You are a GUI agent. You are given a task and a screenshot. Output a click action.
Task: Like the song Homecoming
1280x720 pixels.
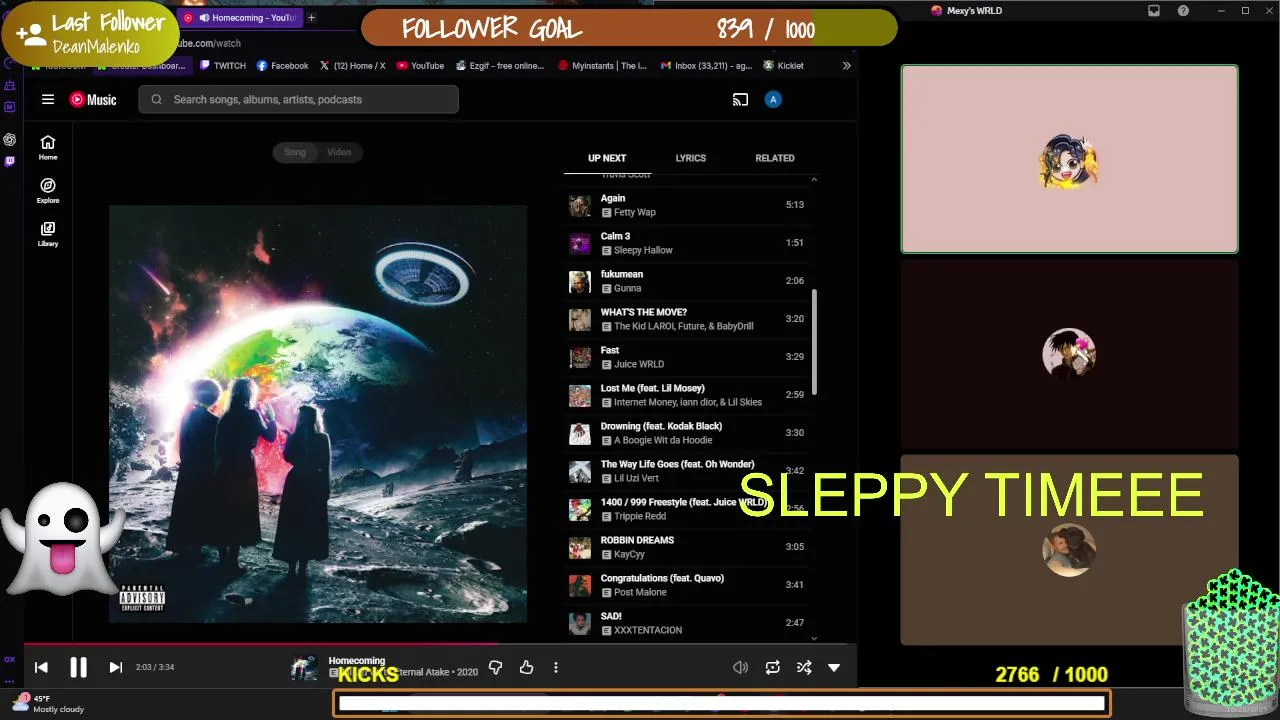click(x=526, y=667)
